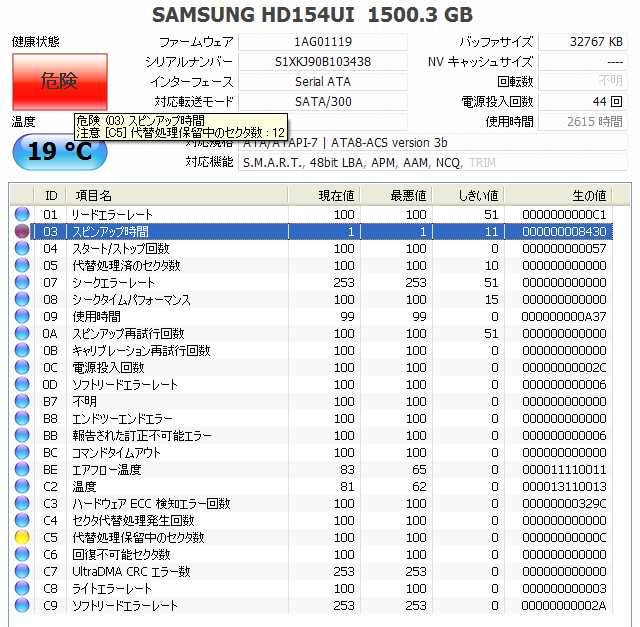640x627 pixels.
Task: Click the status orb for シークエラーレート row
Action: 22,282
